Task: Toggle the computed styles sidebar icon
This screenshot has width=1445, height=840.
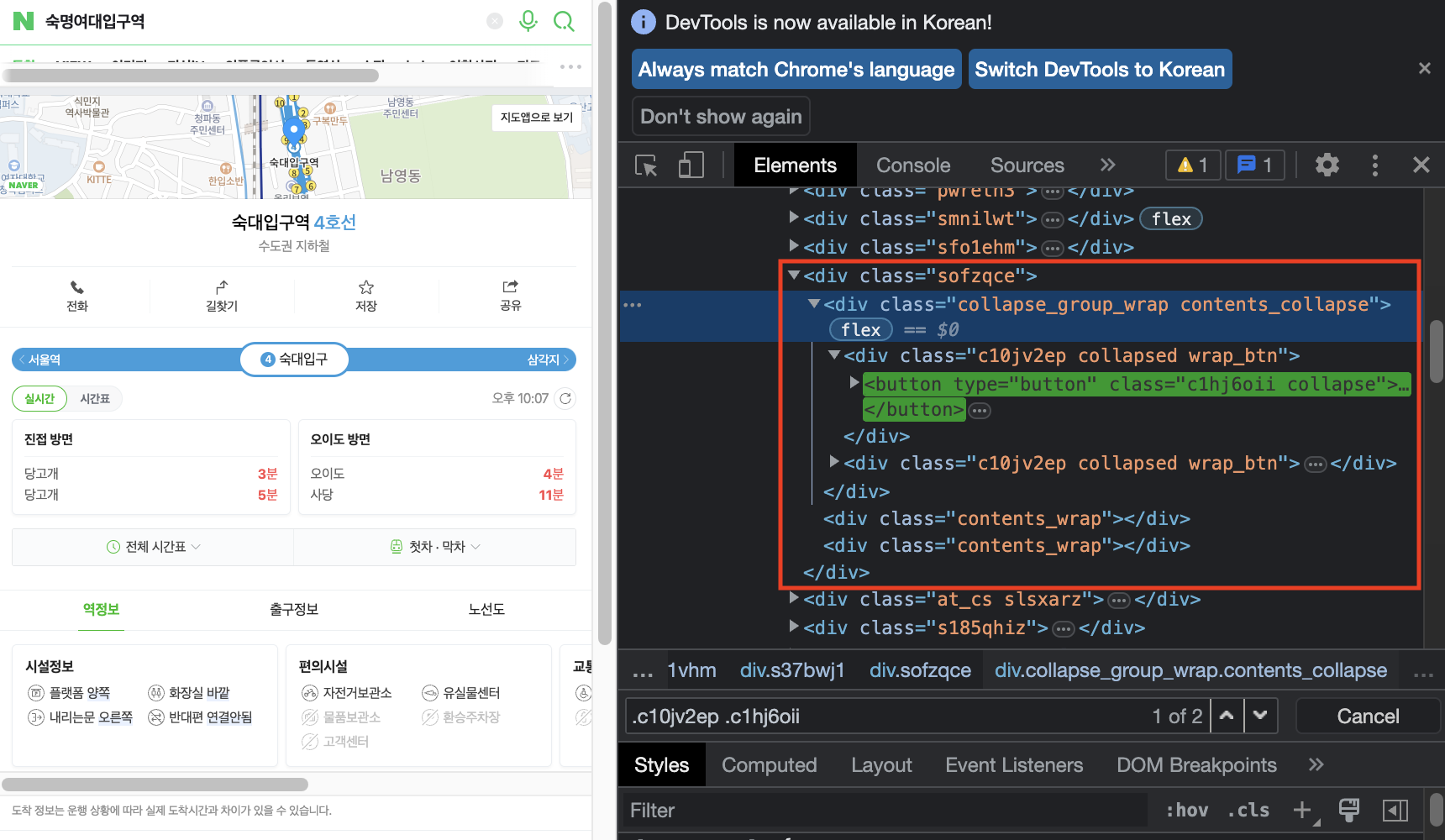Action: (x=1395, y=810)
